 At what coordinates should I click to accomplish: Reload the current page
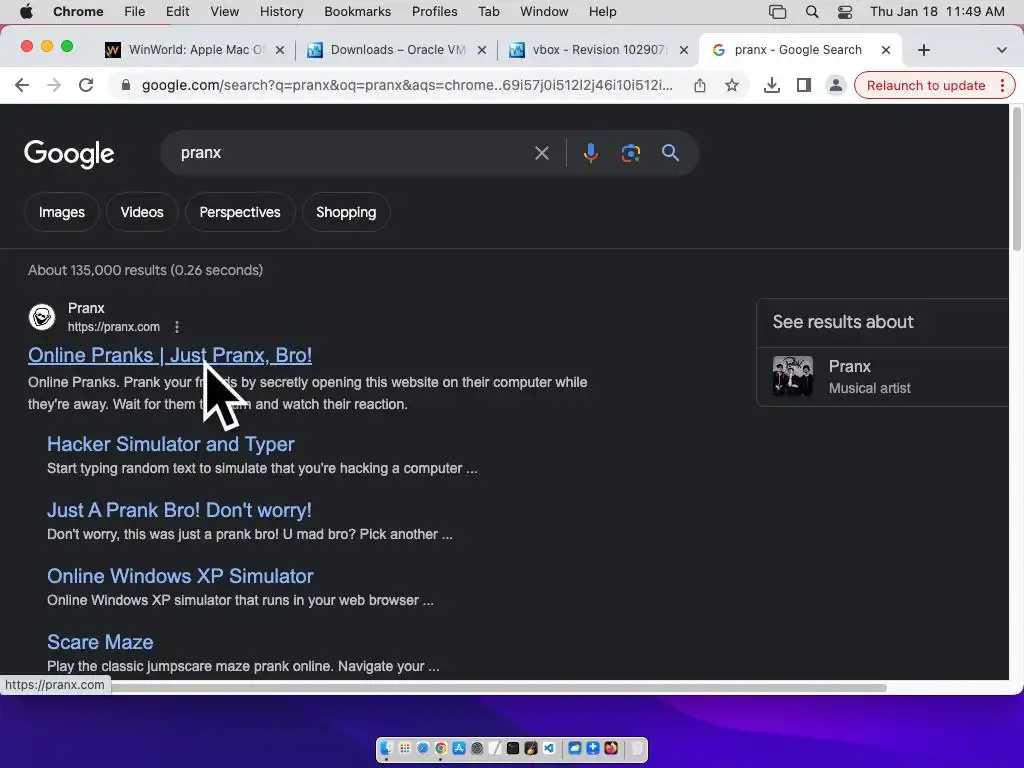click(86, 85)
